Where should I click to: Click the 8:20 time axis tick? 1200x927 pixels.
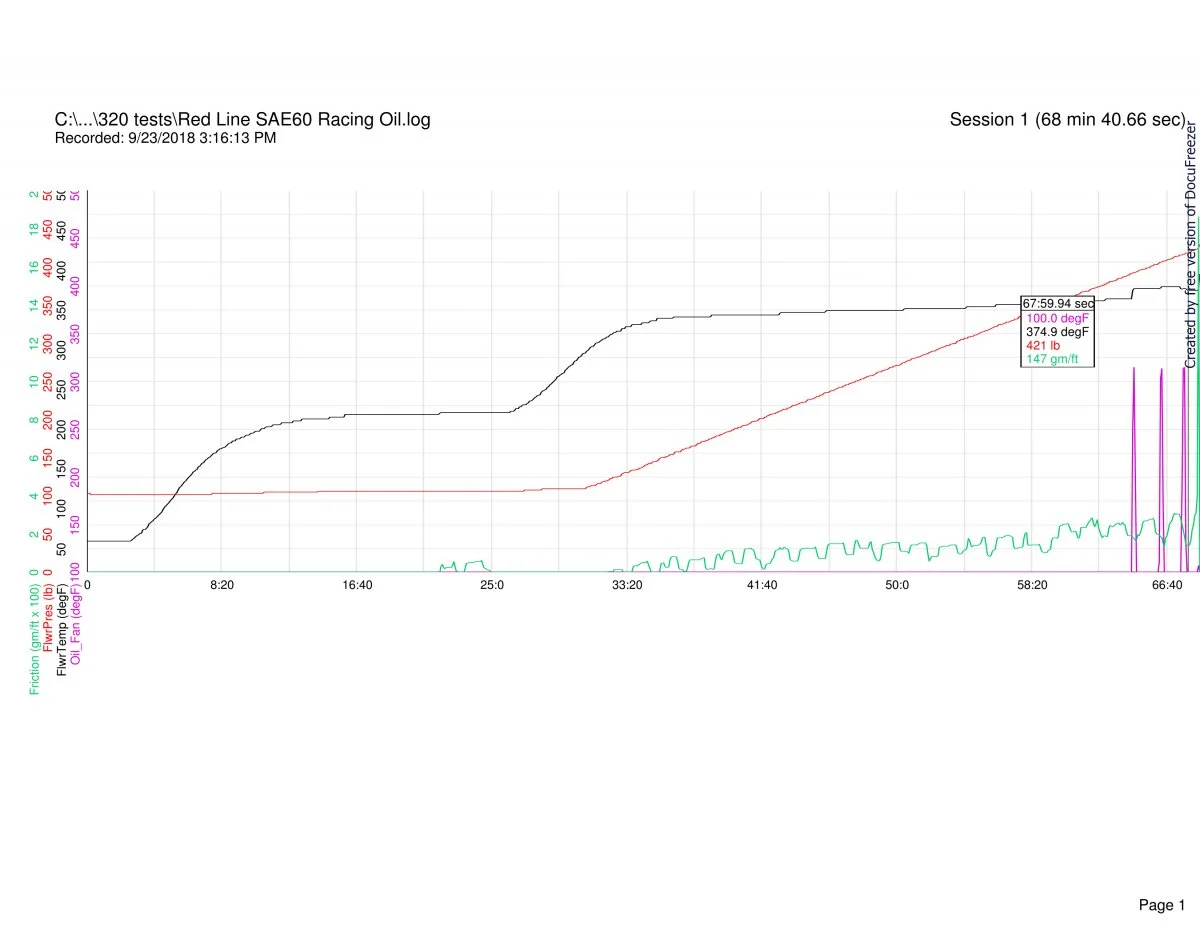point(222,584)
